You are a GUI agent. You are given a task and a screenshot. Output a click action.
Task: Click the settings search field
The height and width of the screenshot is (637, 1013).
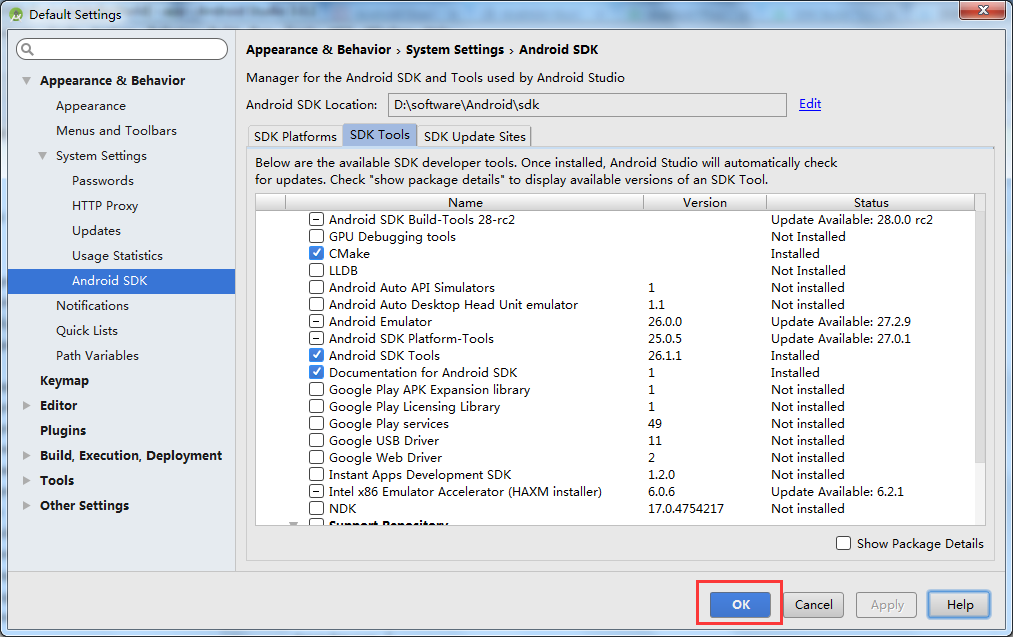coord(122,49)
